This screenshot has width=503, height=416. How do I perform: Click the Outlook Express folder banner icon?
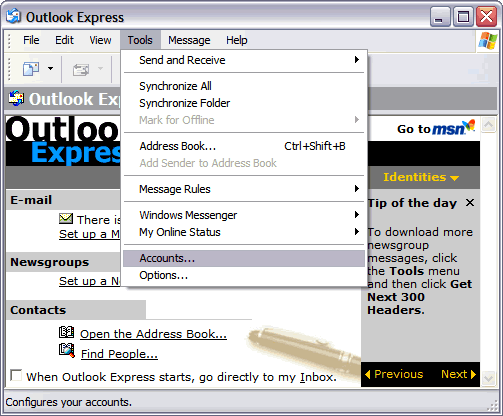point(16,99)
